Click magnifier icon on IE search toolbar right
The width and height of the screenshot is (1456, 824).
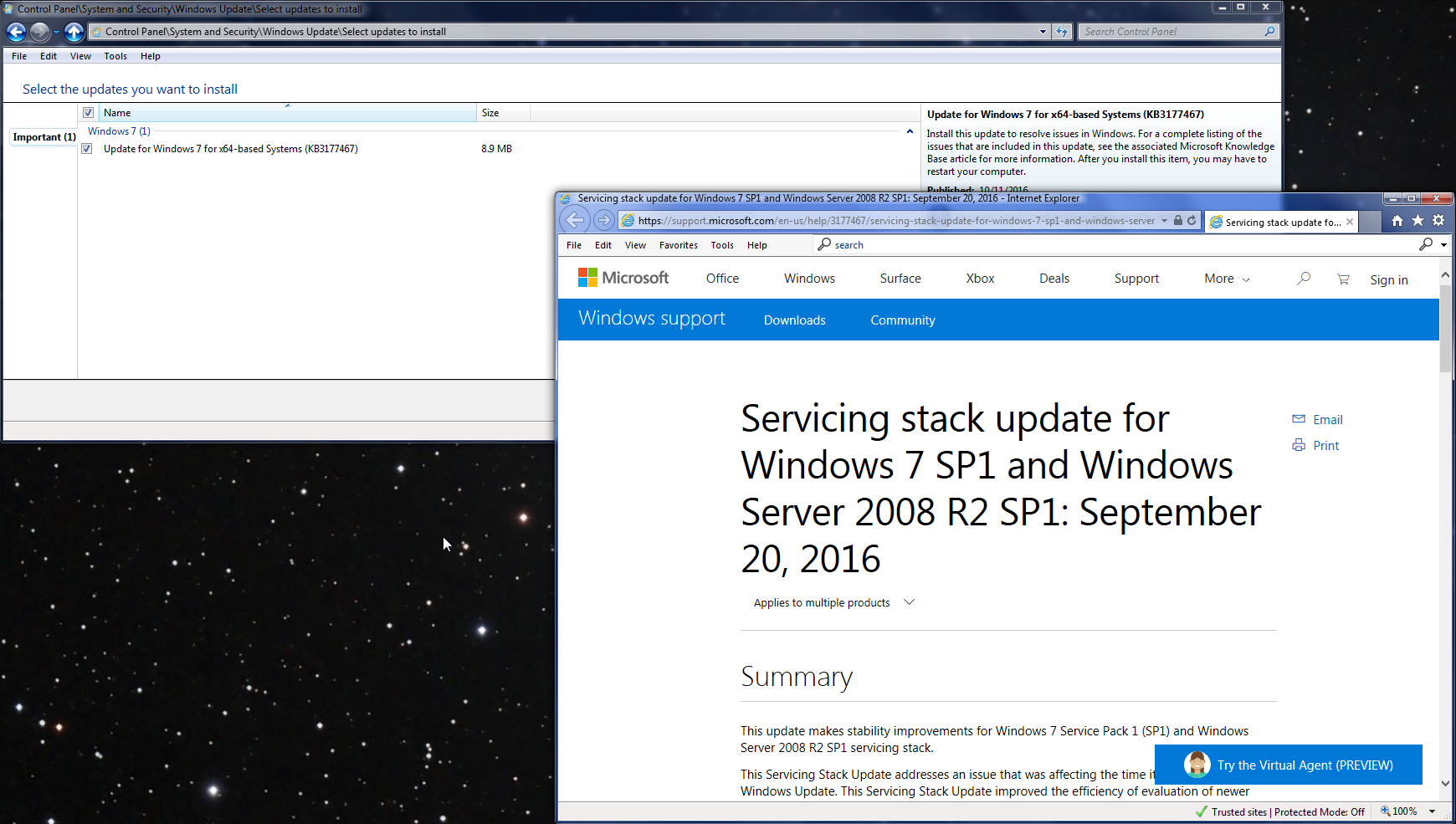point(1426,244)
